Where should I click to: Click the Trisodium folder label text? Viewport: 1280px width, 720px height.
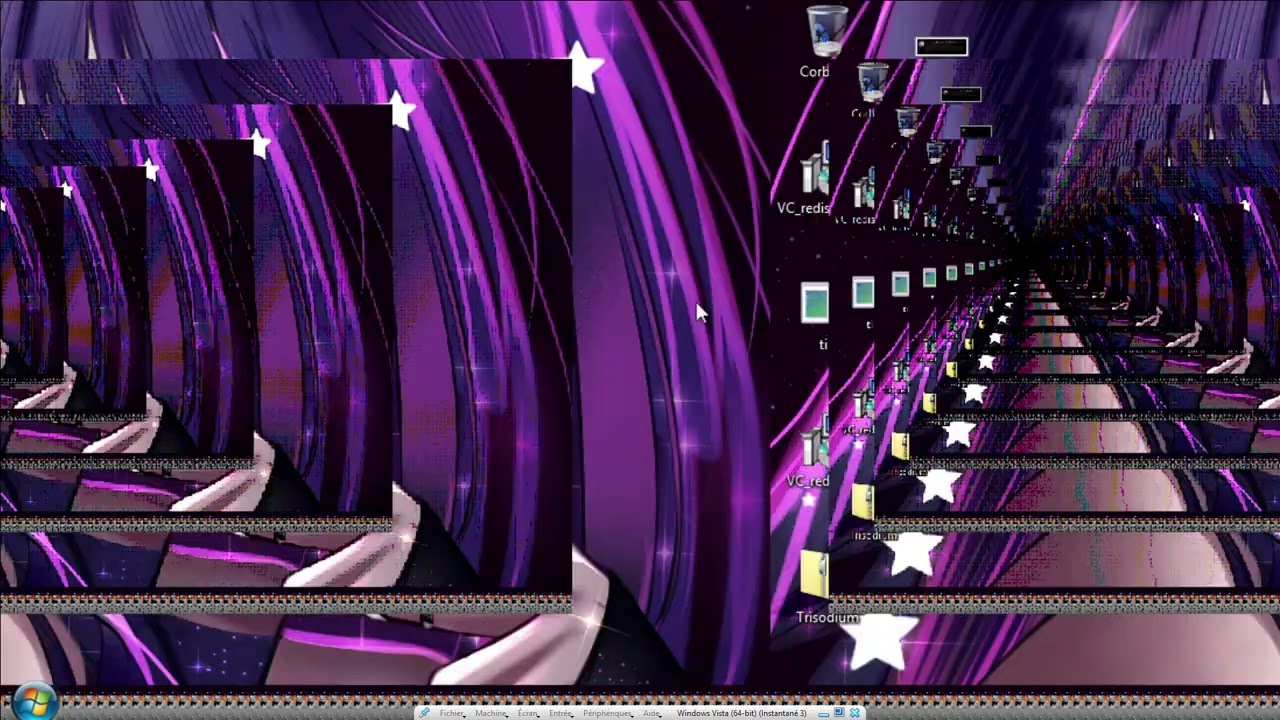(x=828, y=618)
